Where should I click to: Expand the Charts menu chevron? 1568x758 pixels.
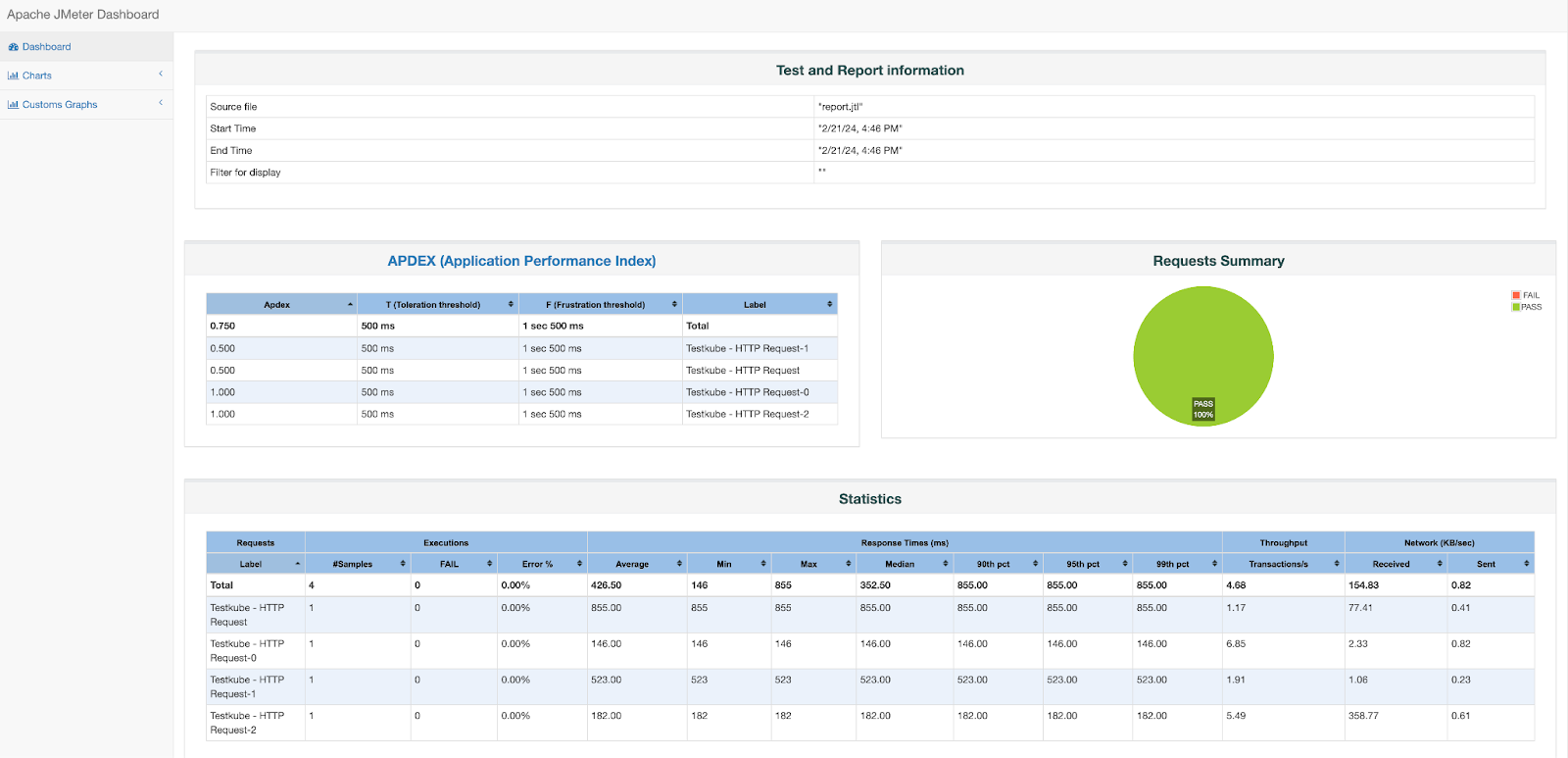(x=161, y=75)
